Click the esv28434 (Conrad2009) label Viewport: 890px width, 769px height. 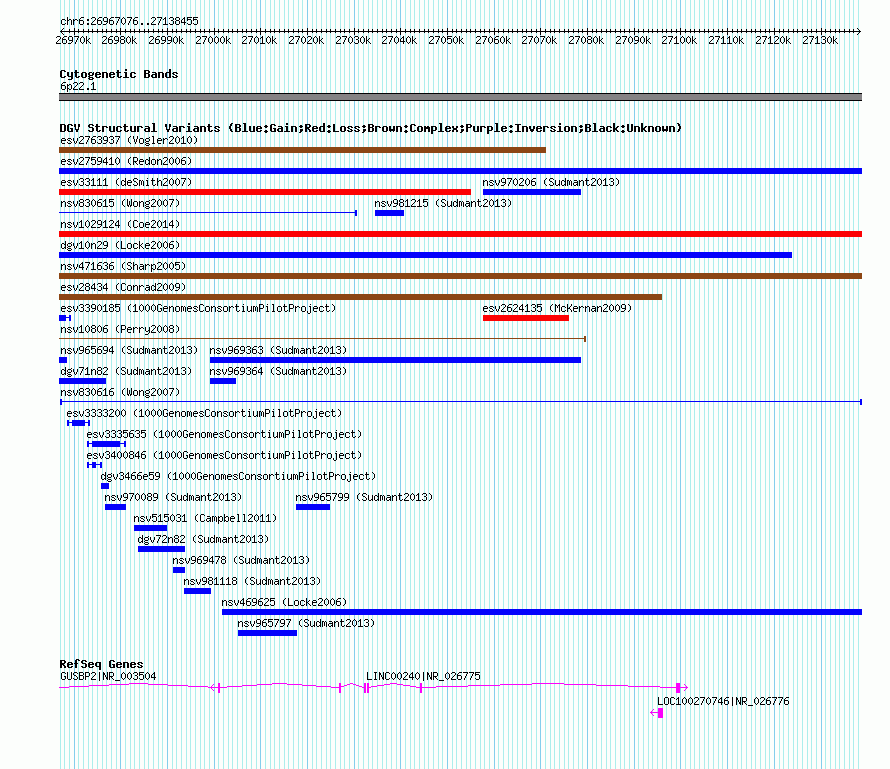tap(123, 287)
